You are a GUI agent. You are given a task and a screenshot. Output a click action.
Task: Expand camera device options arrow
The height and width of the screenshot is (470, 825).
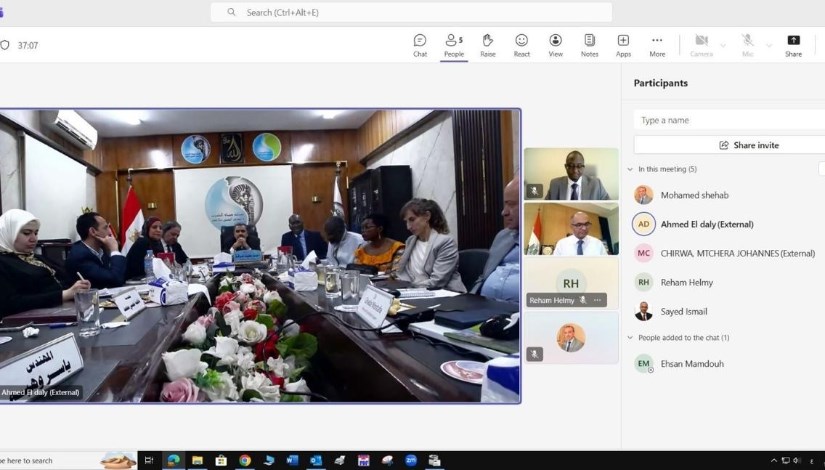coord(723,45)
